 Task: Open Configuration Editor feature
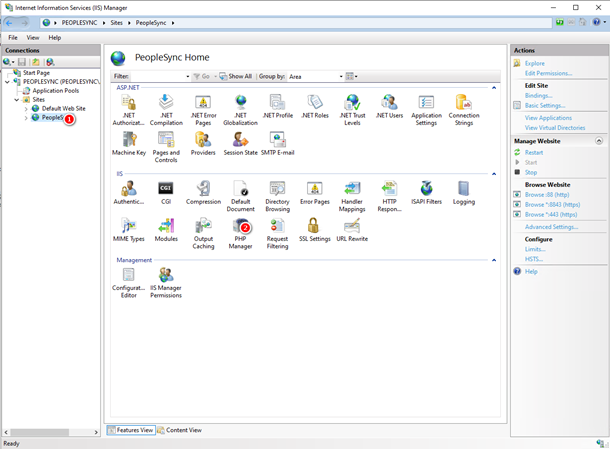pyautogui.click(x=128, y=282)
